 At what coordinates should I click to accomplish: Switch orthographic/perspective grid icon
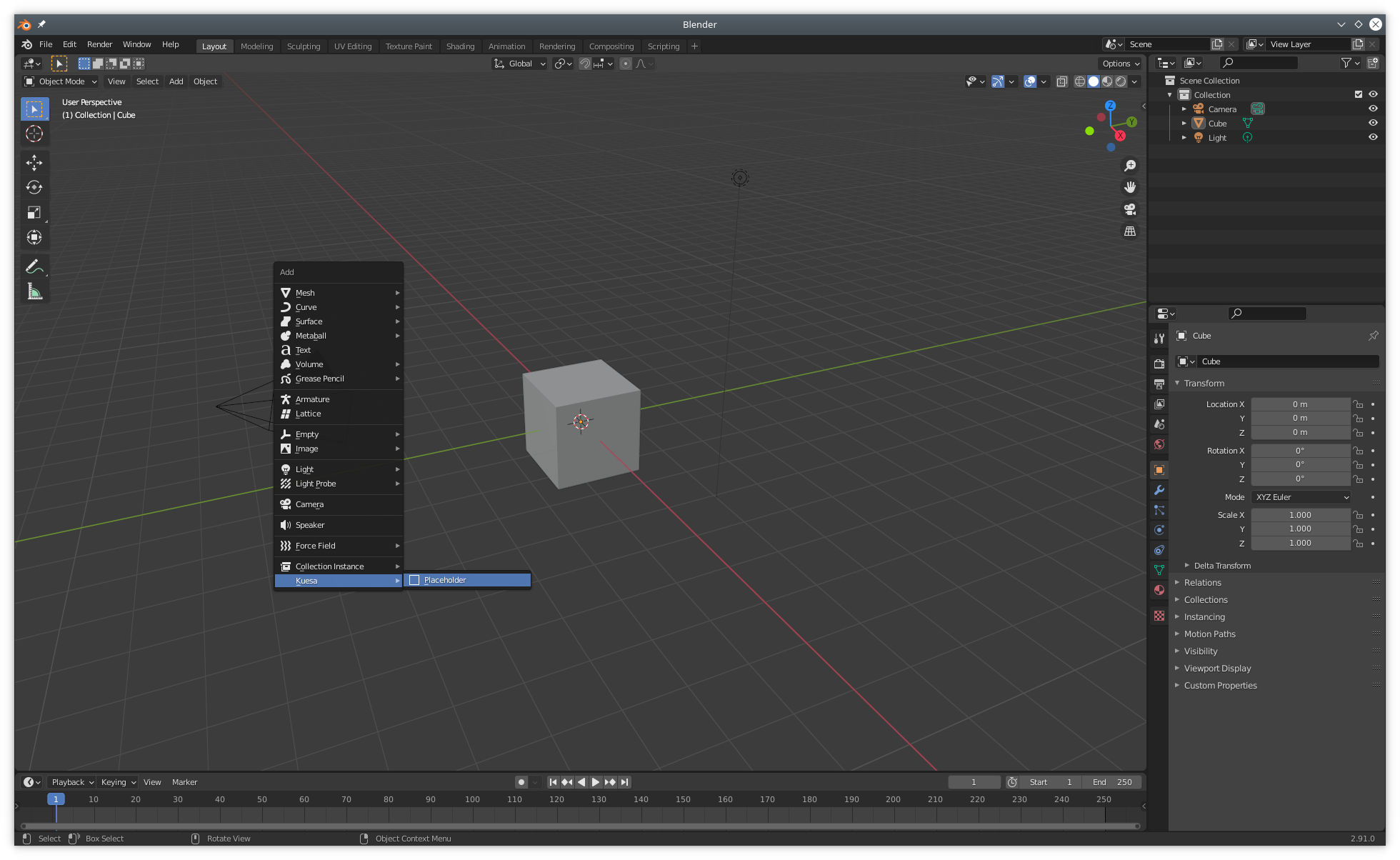coord(1130,231)
